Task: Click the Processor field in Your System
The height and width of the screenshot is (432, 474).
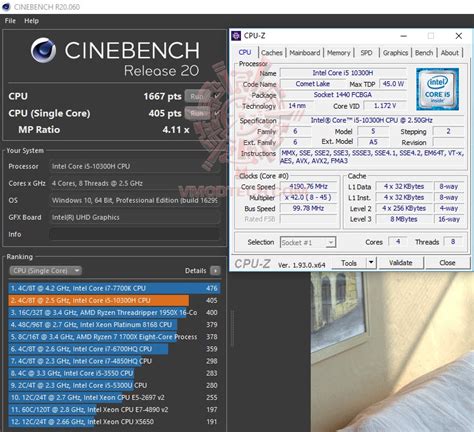Action: click(135, 166)
